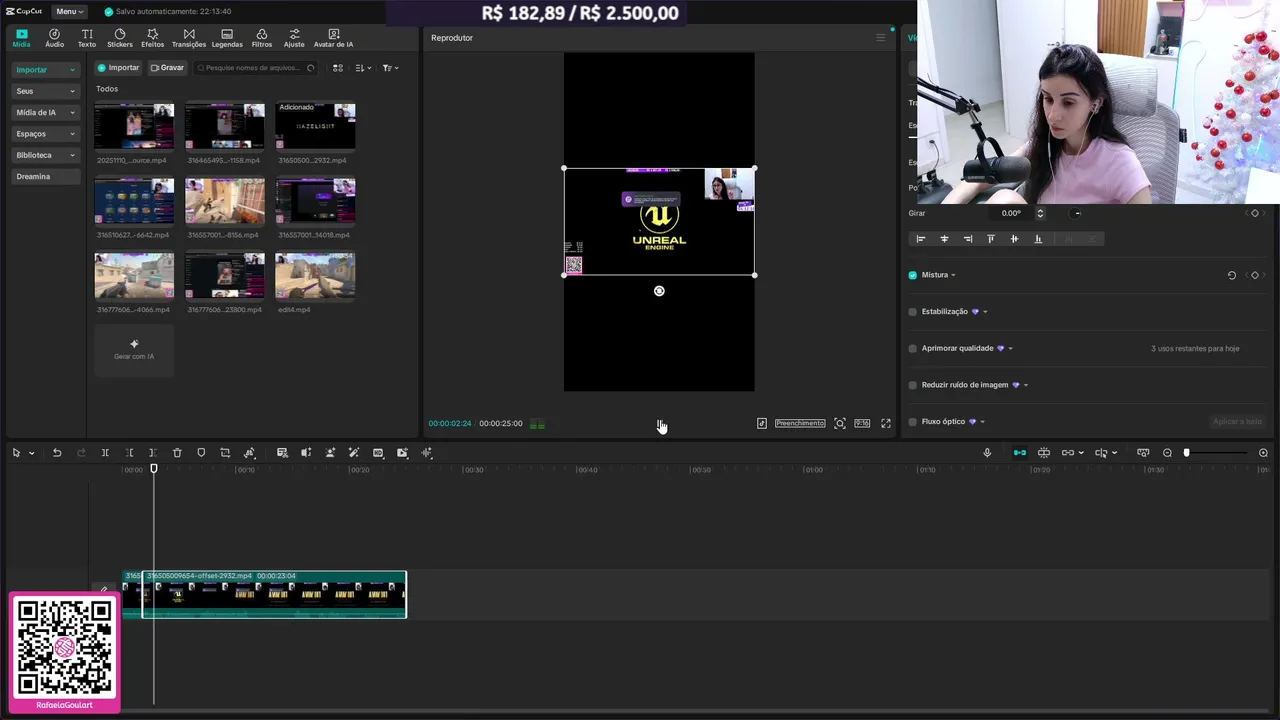Enter fullscreen preview with expand icon
Image resolution: width=1280 pixels, height=720 pixels.
point(886,423)
